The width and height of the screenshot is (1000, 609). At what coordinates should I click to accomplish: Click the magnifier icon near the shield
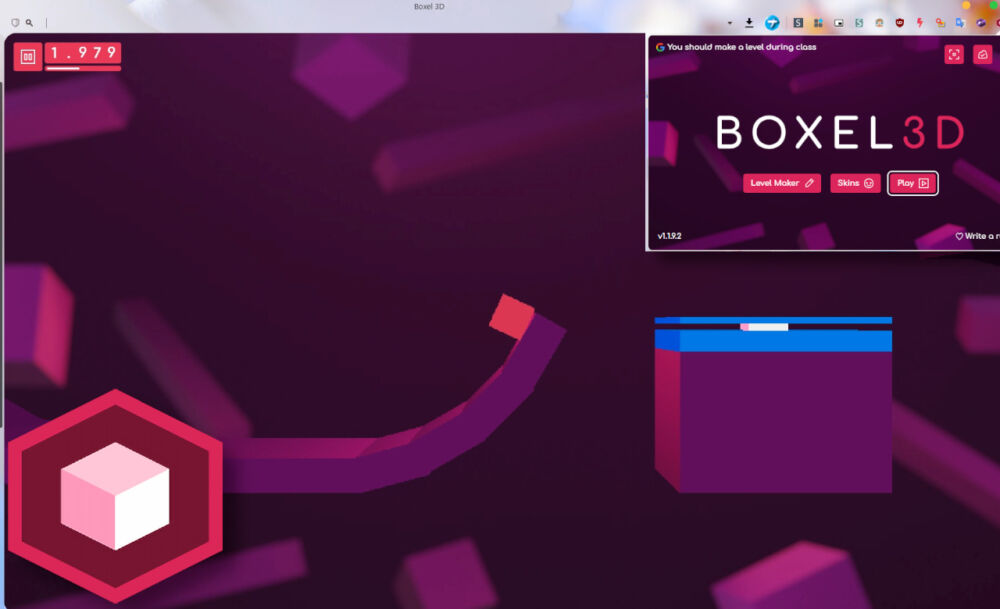(x=27, y=21)
